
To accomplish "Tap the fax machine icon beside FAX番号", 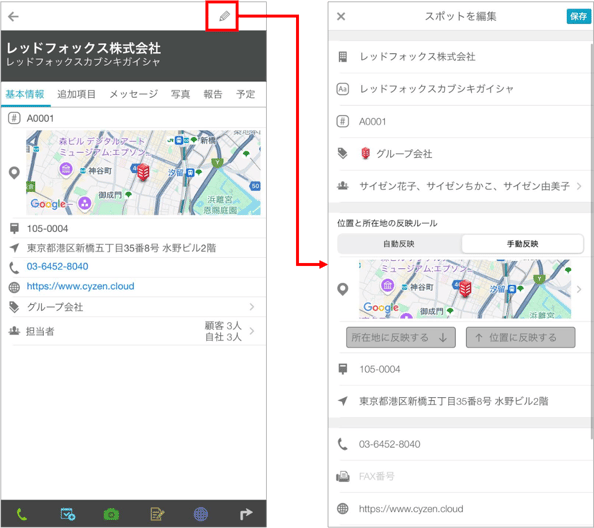I will tap(343, 476).
